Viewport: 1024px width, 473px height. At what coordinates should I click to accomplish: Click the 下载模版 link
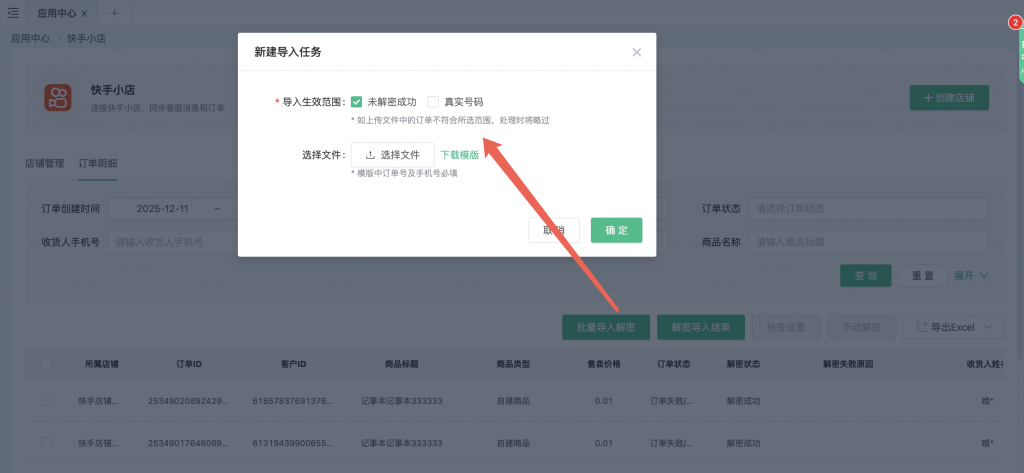tap(460, 155)
